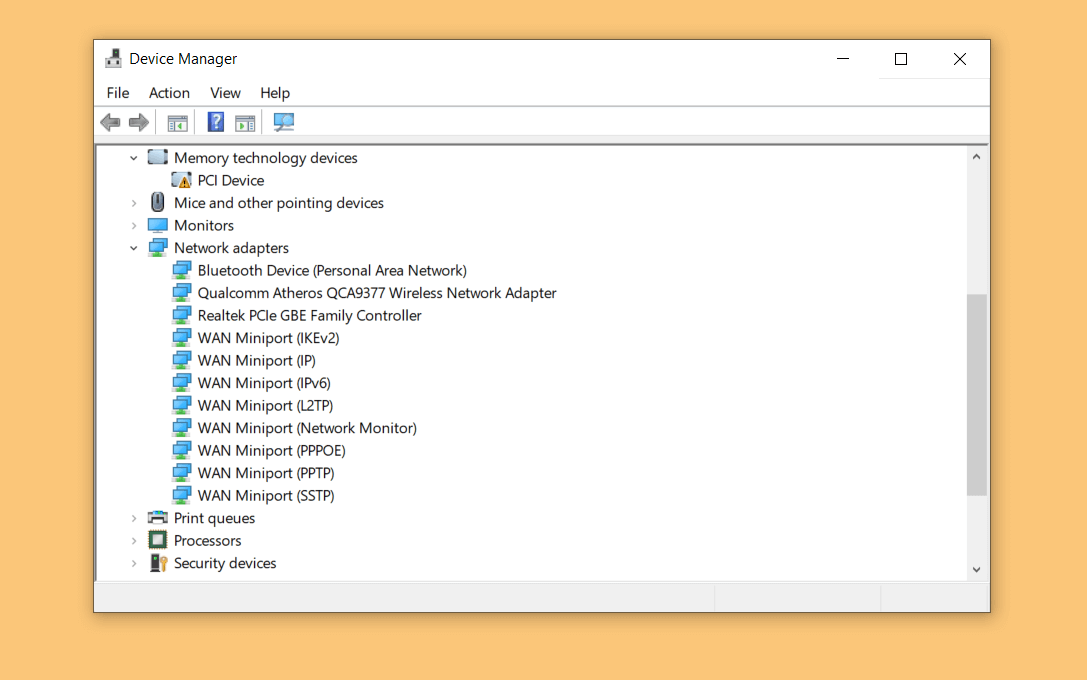The height and width of the screenshot is (680, 1087).
Task: Click the Processors chip icon
Action: click(158, 540)
